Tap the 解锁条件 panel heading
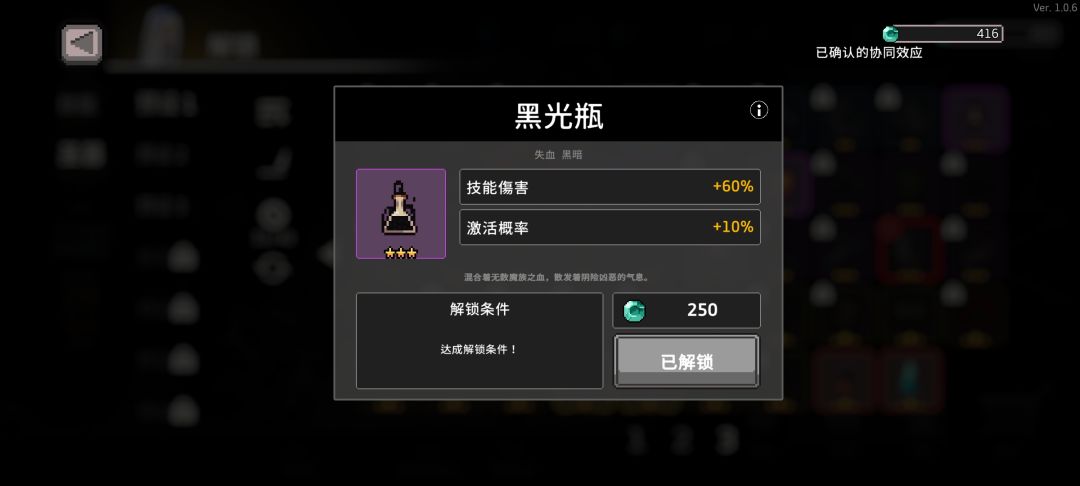 point(479,309)
